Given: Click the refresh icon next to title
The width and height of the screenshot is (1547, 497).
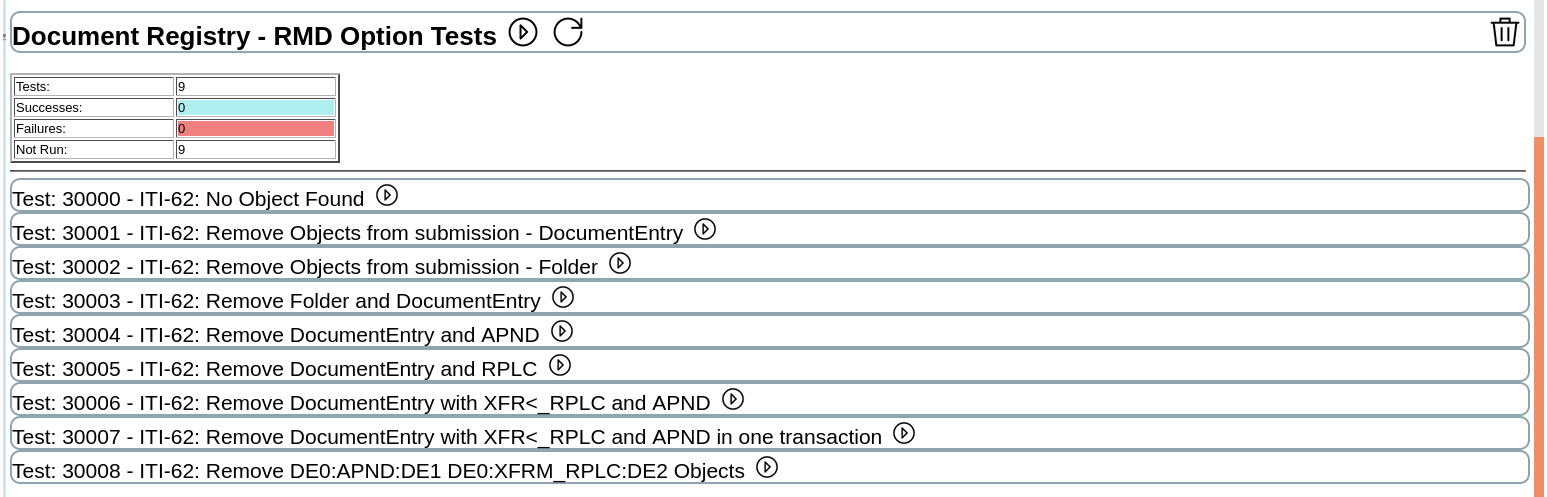Looking at the screenshot, I should [x=568, y=32].
